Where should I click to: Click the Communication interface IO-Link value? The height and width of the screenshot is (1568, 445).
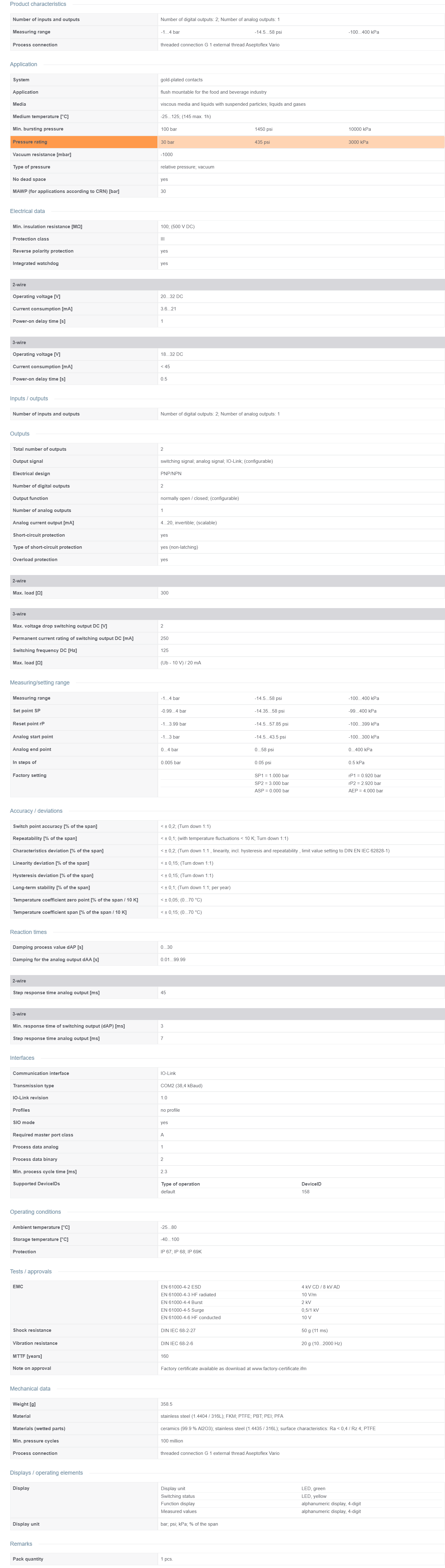point(168,1073)
